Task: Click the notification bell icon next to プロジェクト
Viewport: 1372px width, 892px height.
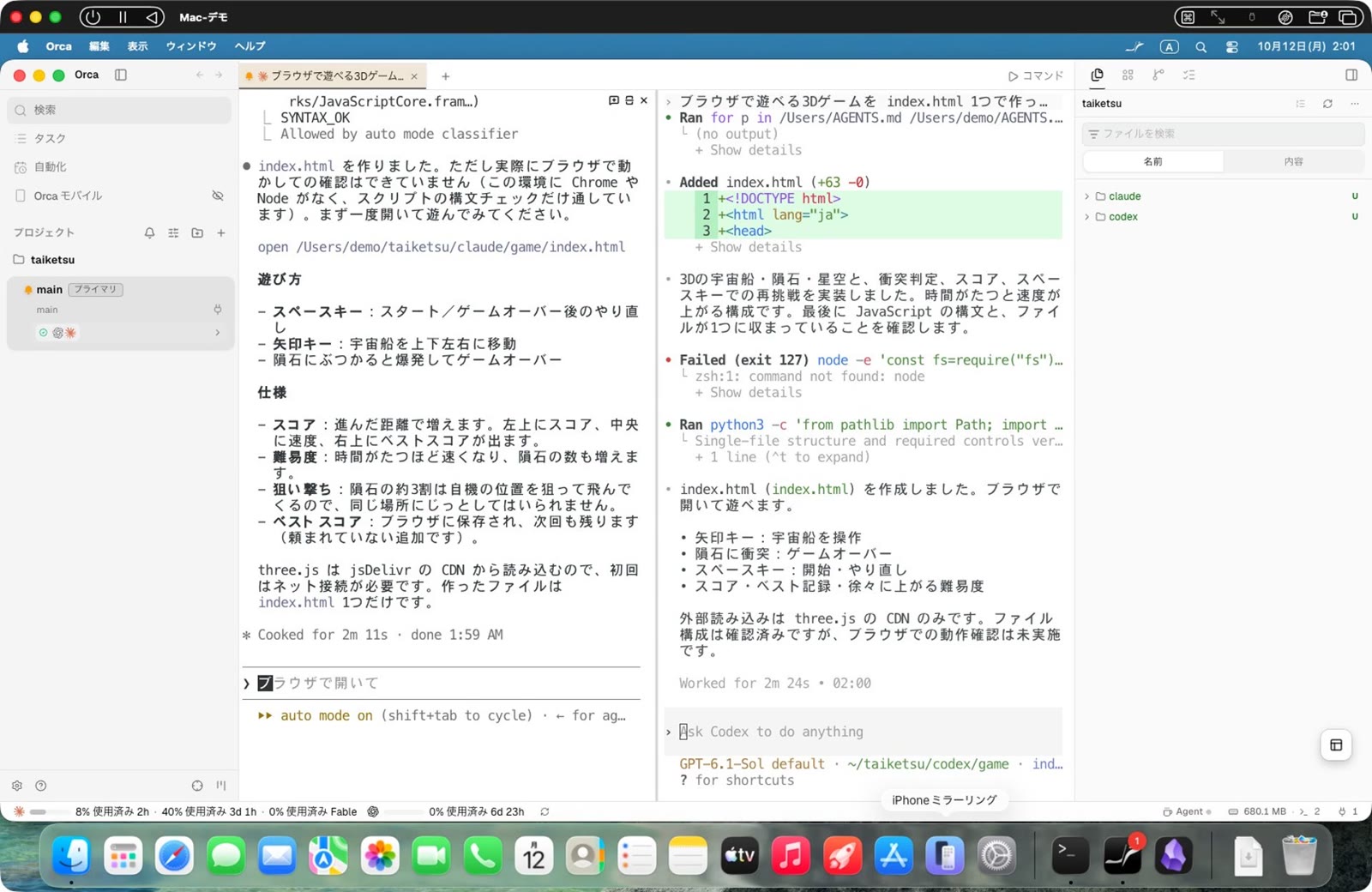Action: pos(150,232)
